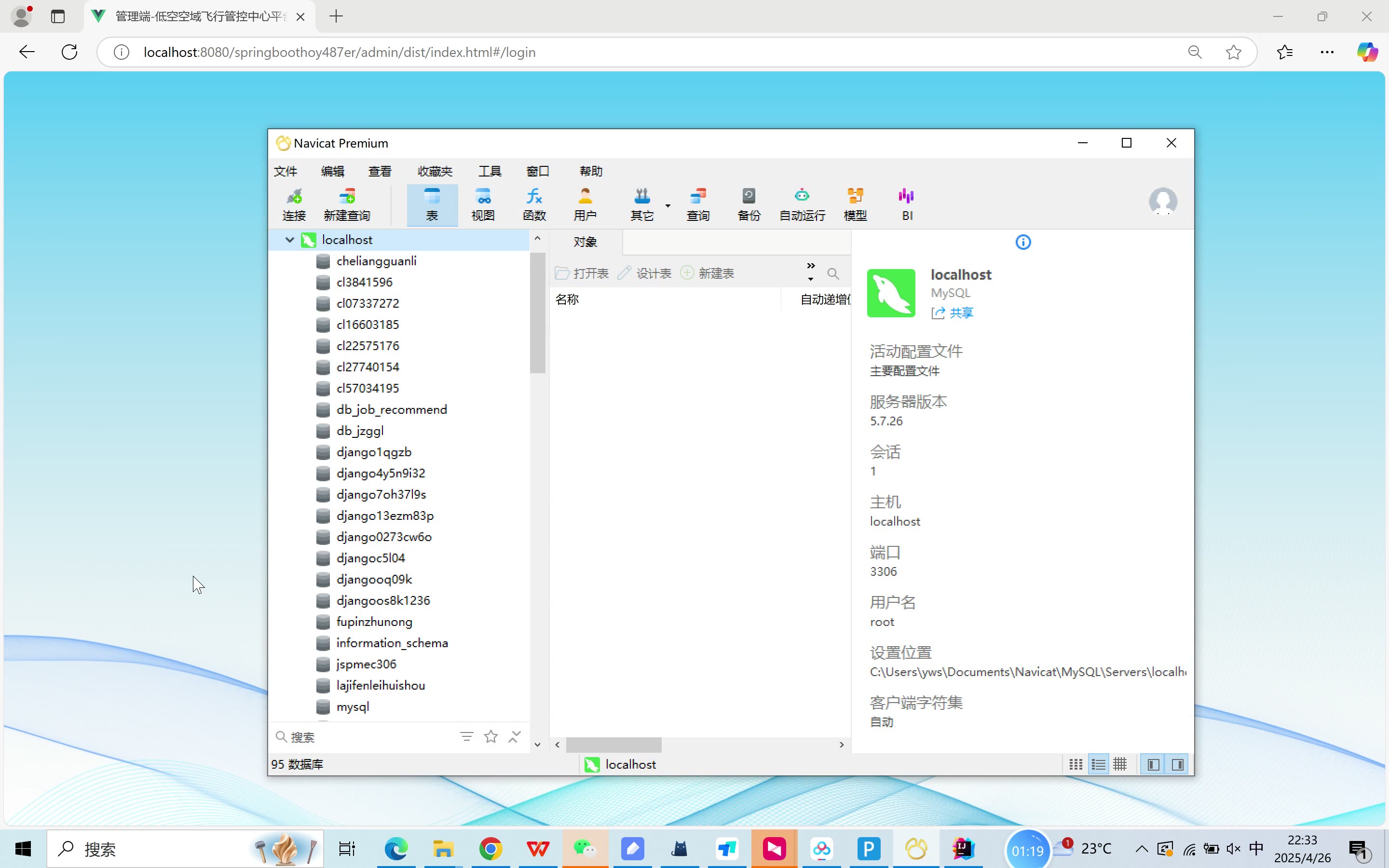This screenshot has width=1389, height=868.
Task: Click the Connection (连接) toolbar icon
Action: (294, 204)
